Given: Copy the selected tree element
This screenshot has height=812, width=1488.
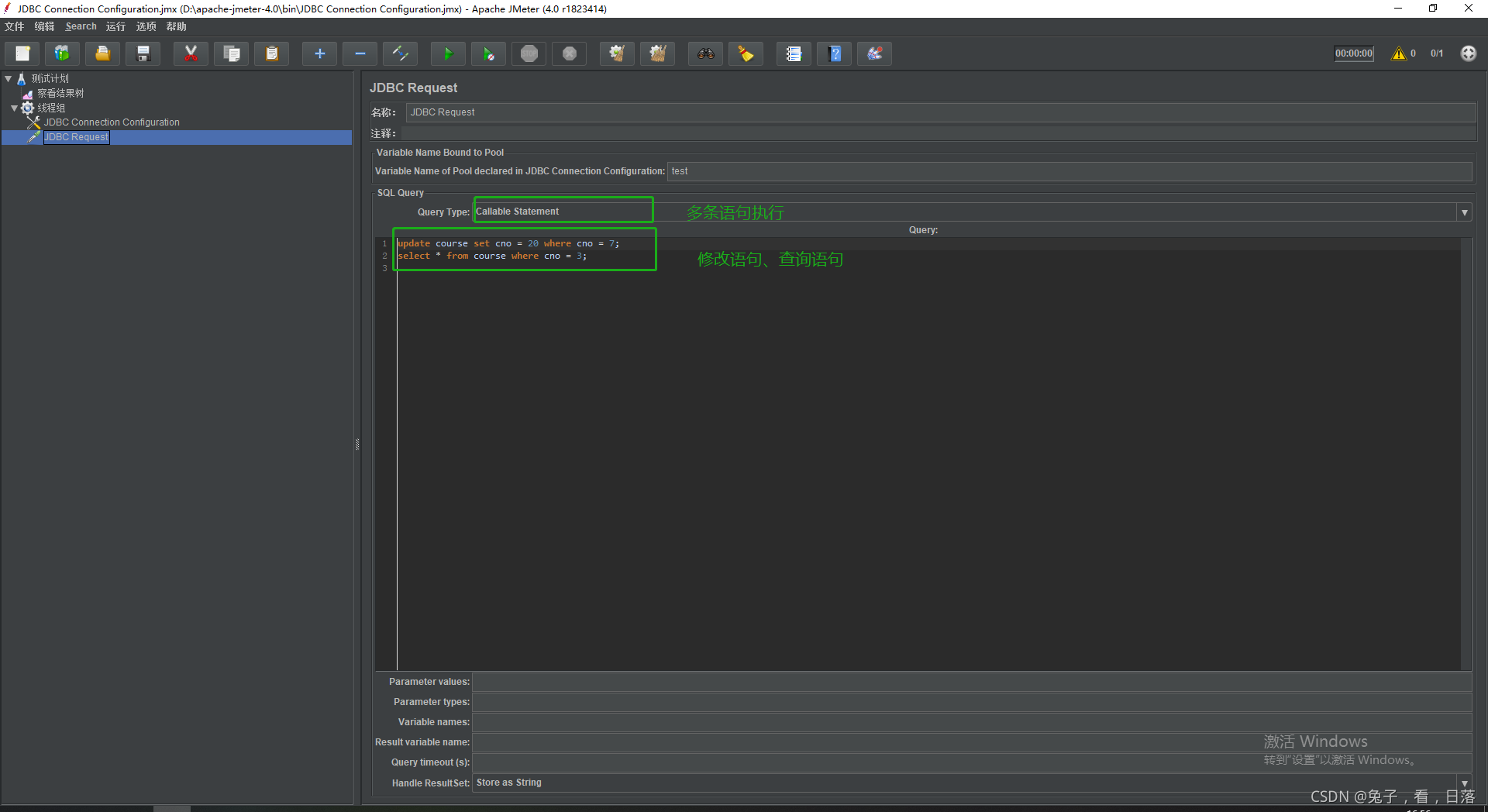Looking at the screenshot, I should pos(231,53).
